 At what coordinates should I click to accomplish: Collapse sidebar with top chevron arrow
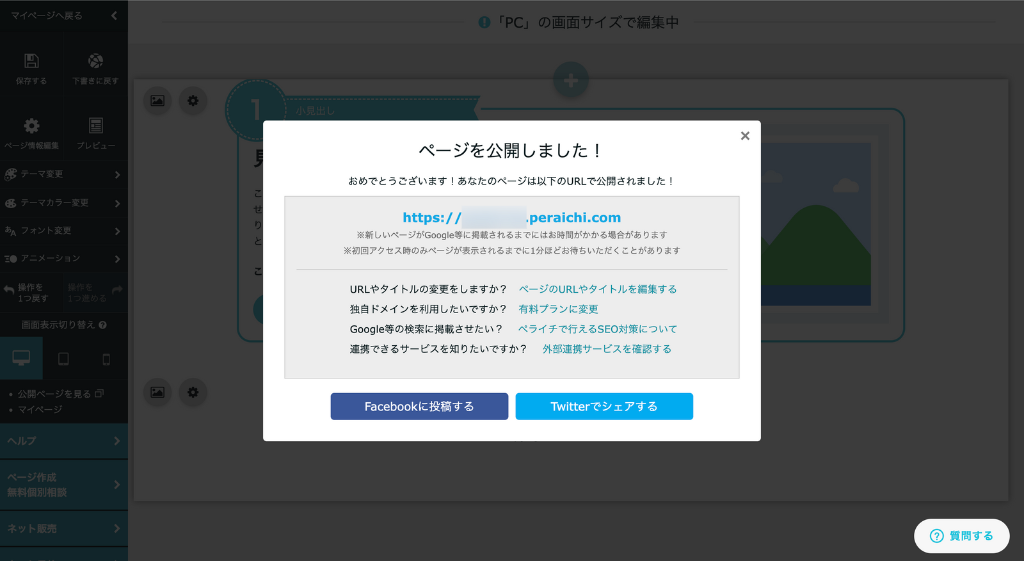114,15
